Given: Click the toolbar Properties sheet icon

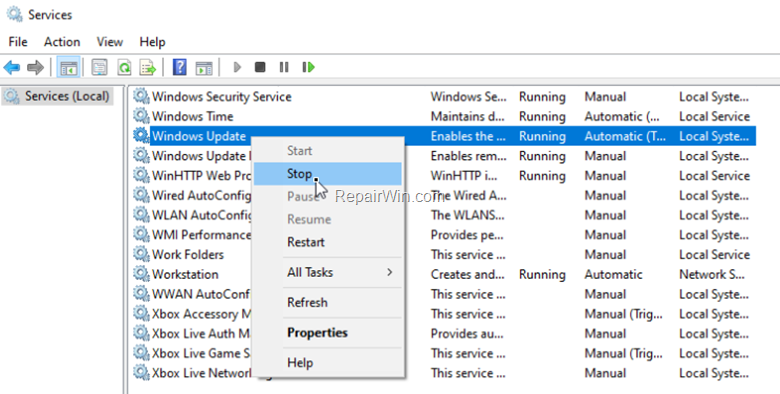Looking at the screenshot, I should point(99,67).
